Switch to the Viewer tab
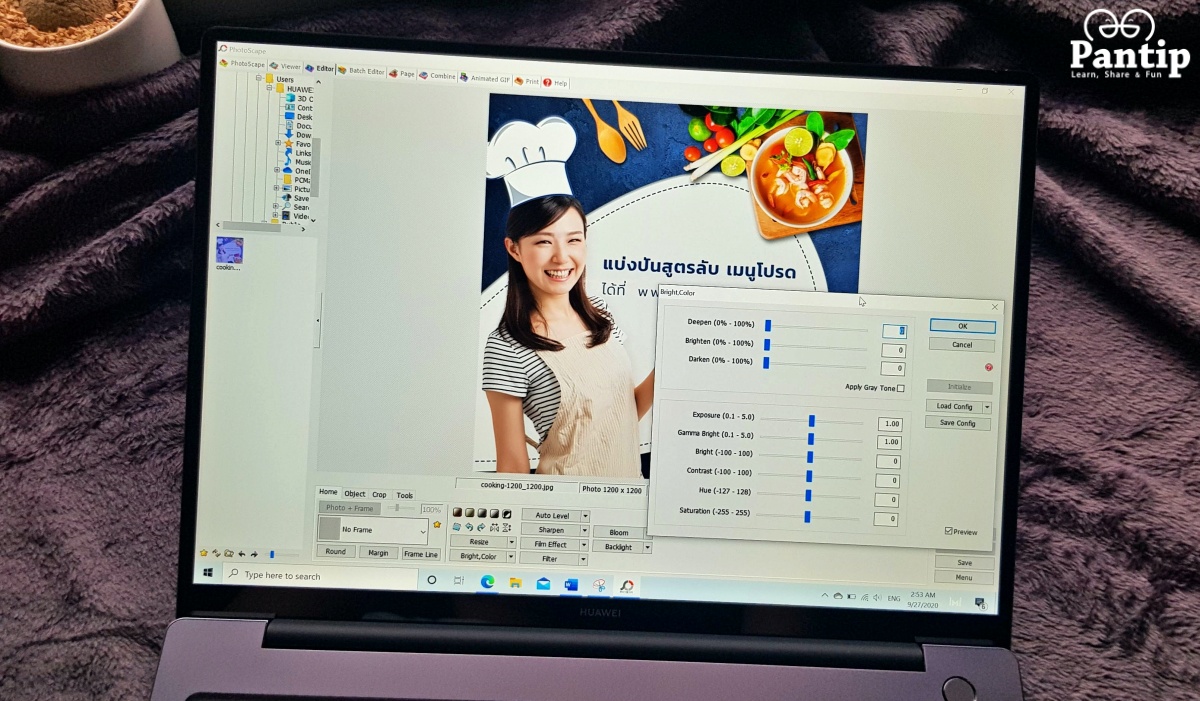The image size is (1200, 701). coord(285,66)
